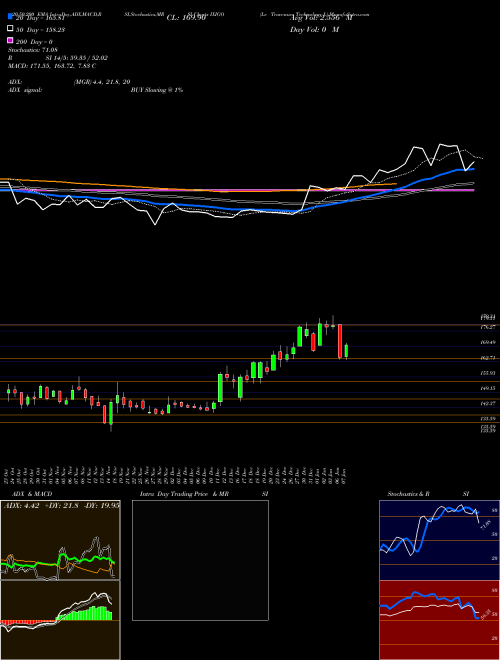Click the '50 Day = 158.28' label

pyautogui.click(x=40, y=29)
